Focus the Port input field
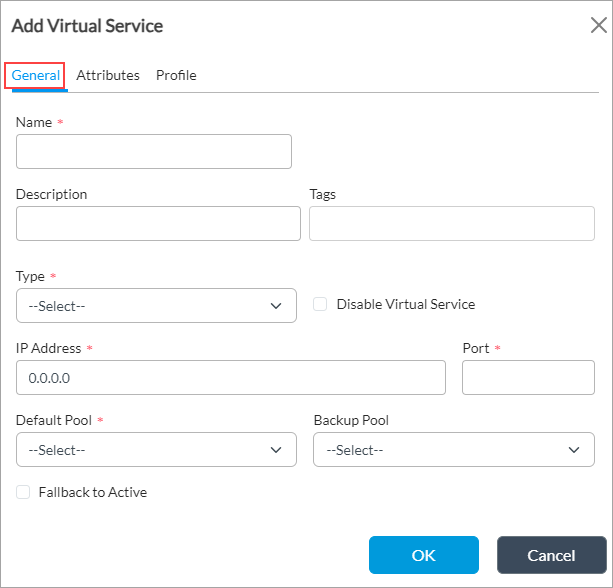Viewport: 613px width, 588px height. point(528,378)
